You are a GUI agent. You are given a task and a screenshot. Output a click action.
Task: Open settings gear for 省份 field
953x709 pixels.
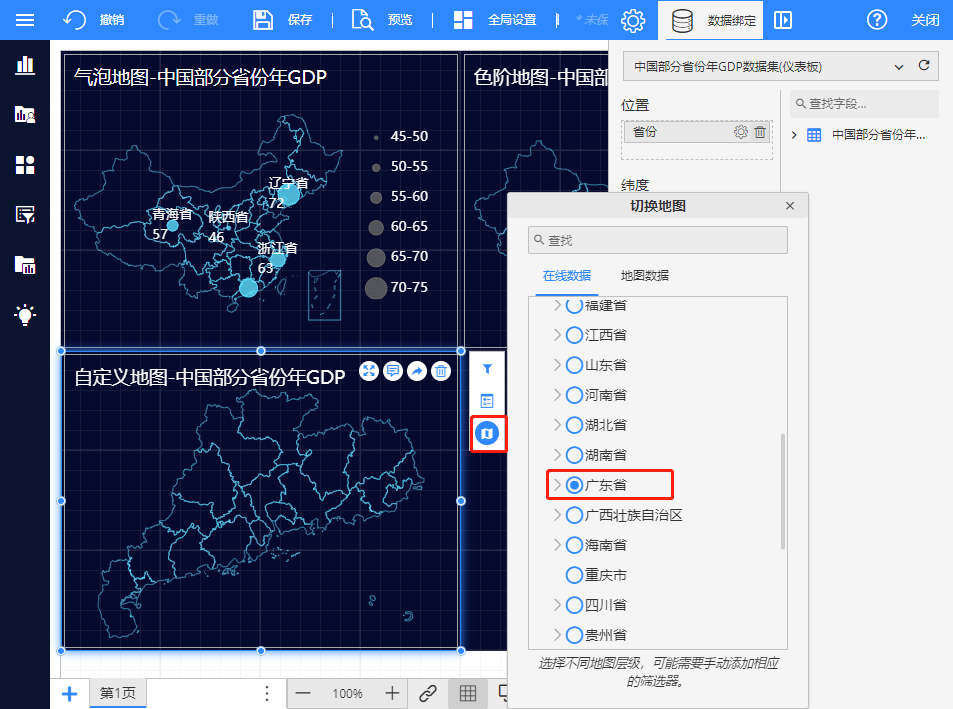click(x=741, y=132)
